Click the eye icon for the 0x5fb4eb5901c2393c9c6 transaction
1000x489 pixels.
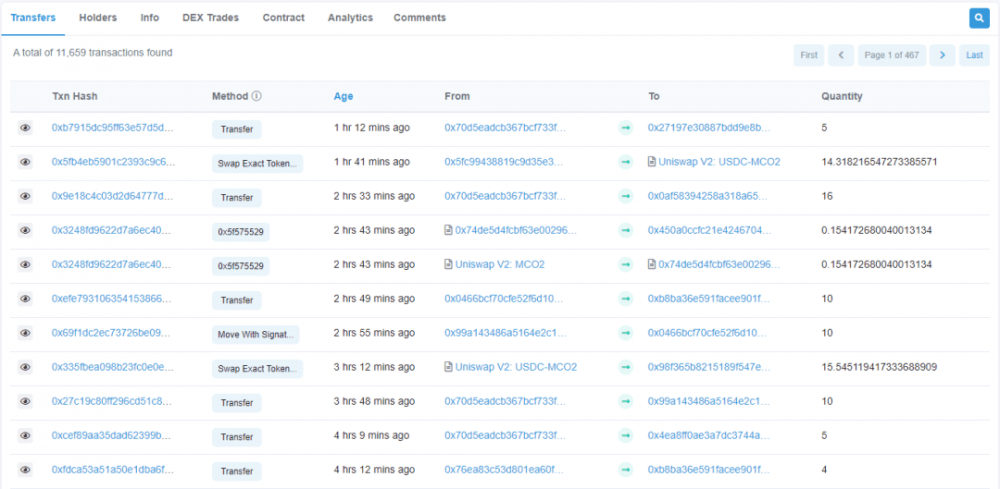(26, 162)
